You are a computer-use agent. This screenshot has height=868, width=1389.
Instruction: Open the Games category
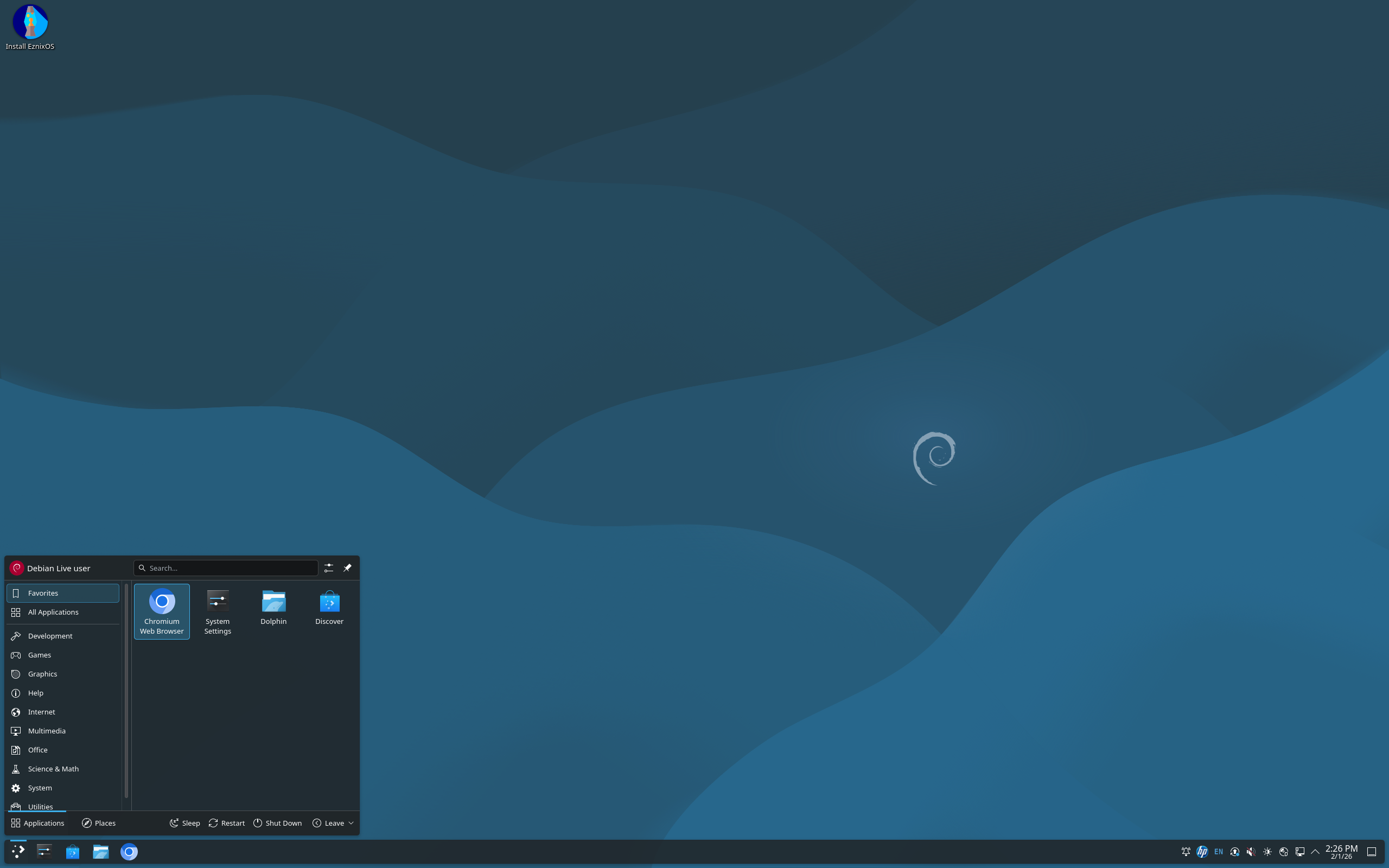pos(62,654)
